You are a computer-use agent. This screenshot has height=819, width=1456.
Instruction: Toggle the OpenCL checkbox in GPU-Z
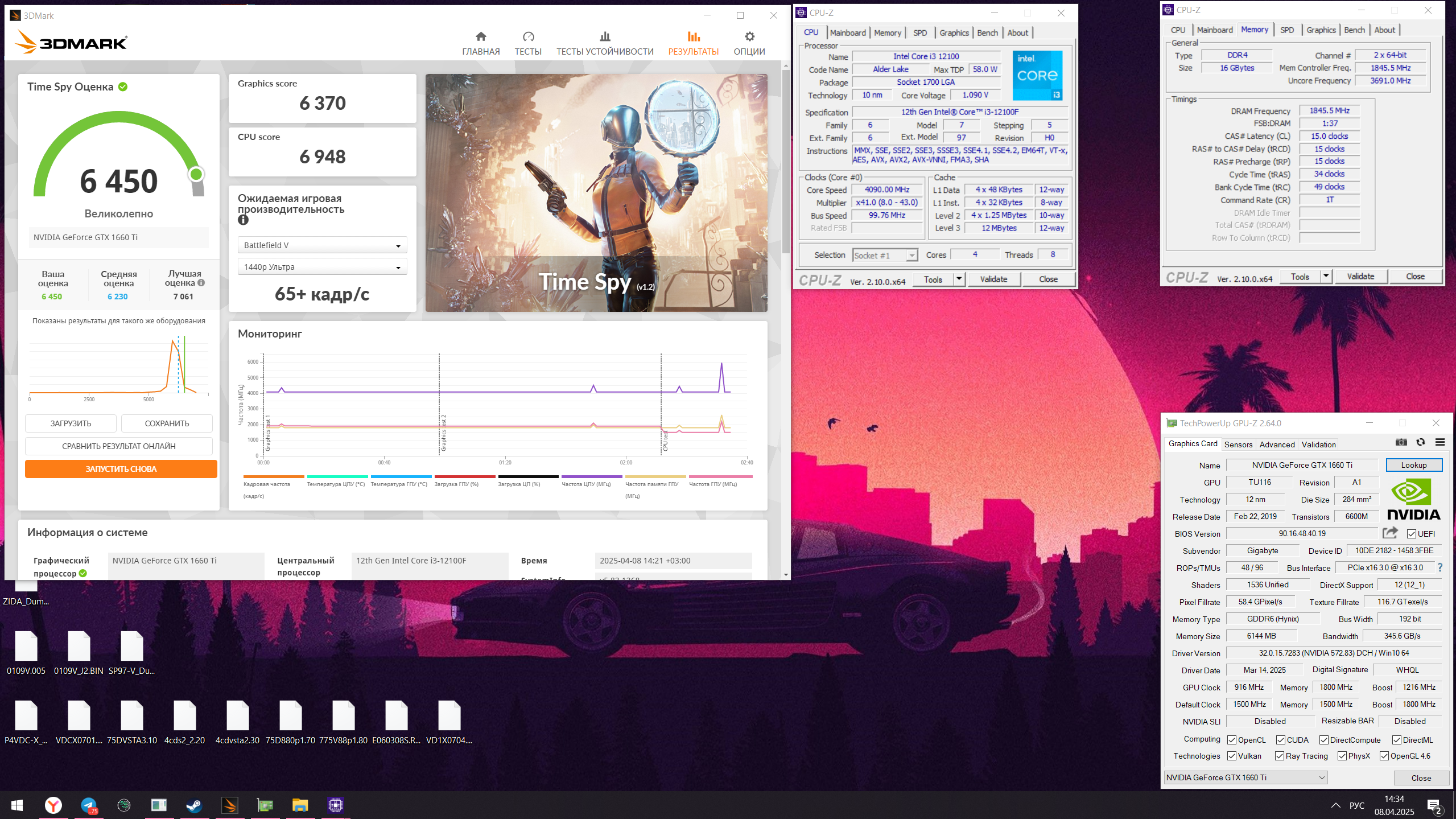1232,740
